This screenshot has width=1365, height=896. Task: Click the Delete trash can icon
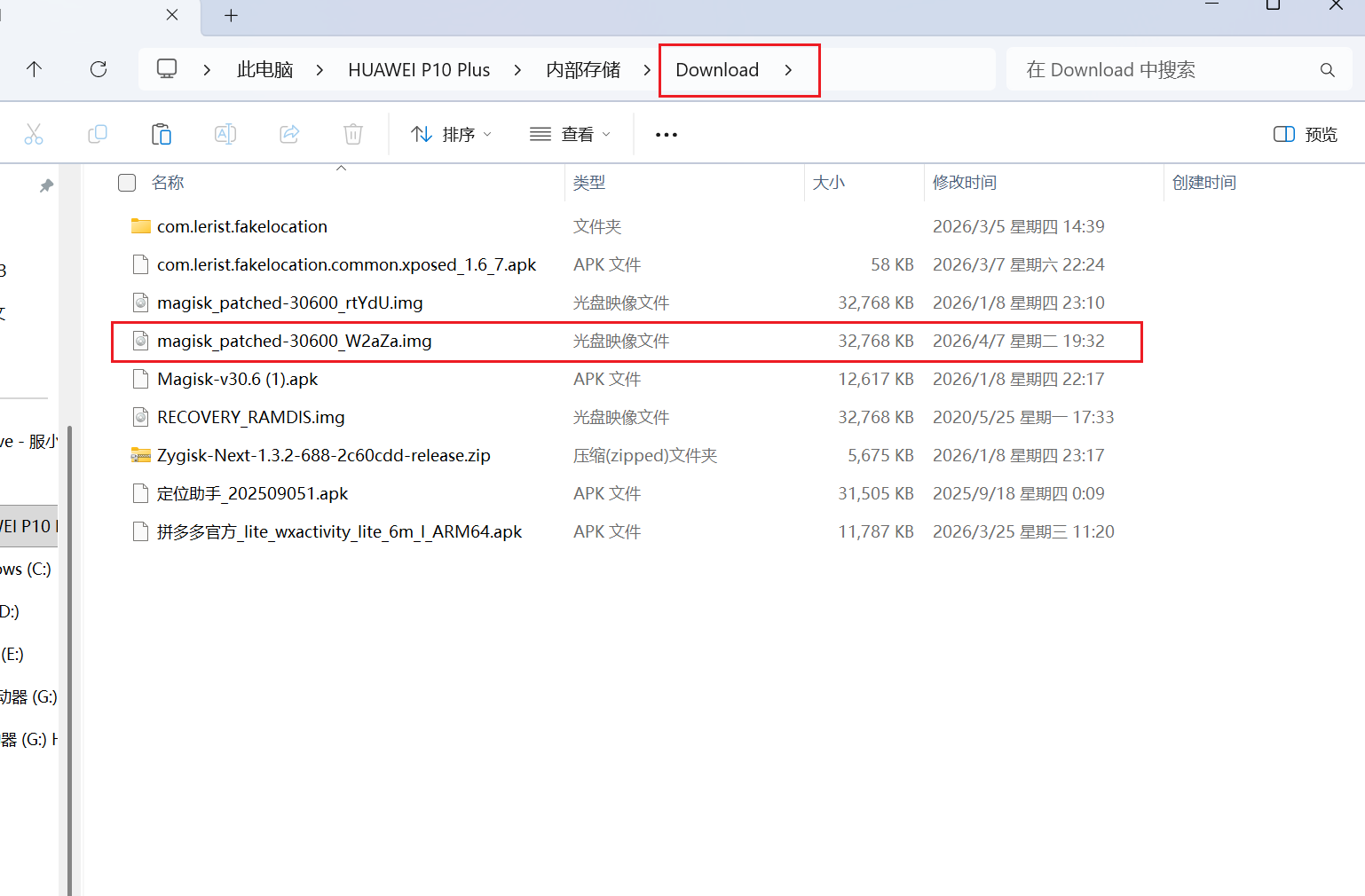353,134
